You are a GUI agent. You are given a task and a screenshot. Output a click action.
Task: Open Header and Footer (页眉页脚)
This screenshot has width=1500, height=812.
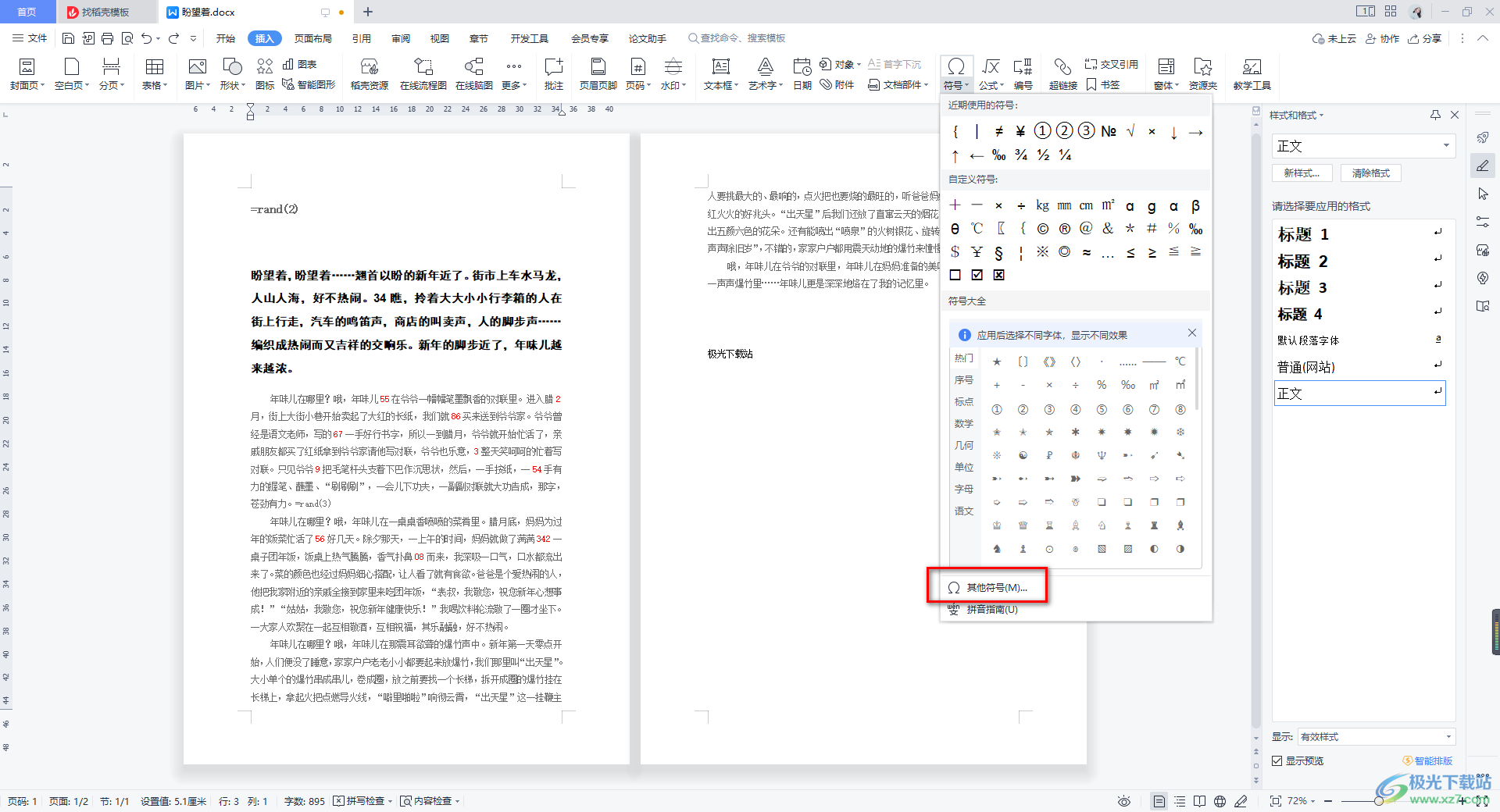point(598,73)
